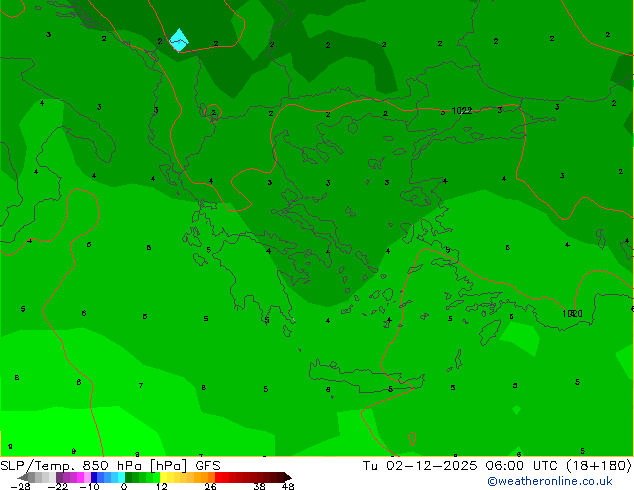
Task: Click the 38 legend scale label
Action: click(x=259, y=486)
